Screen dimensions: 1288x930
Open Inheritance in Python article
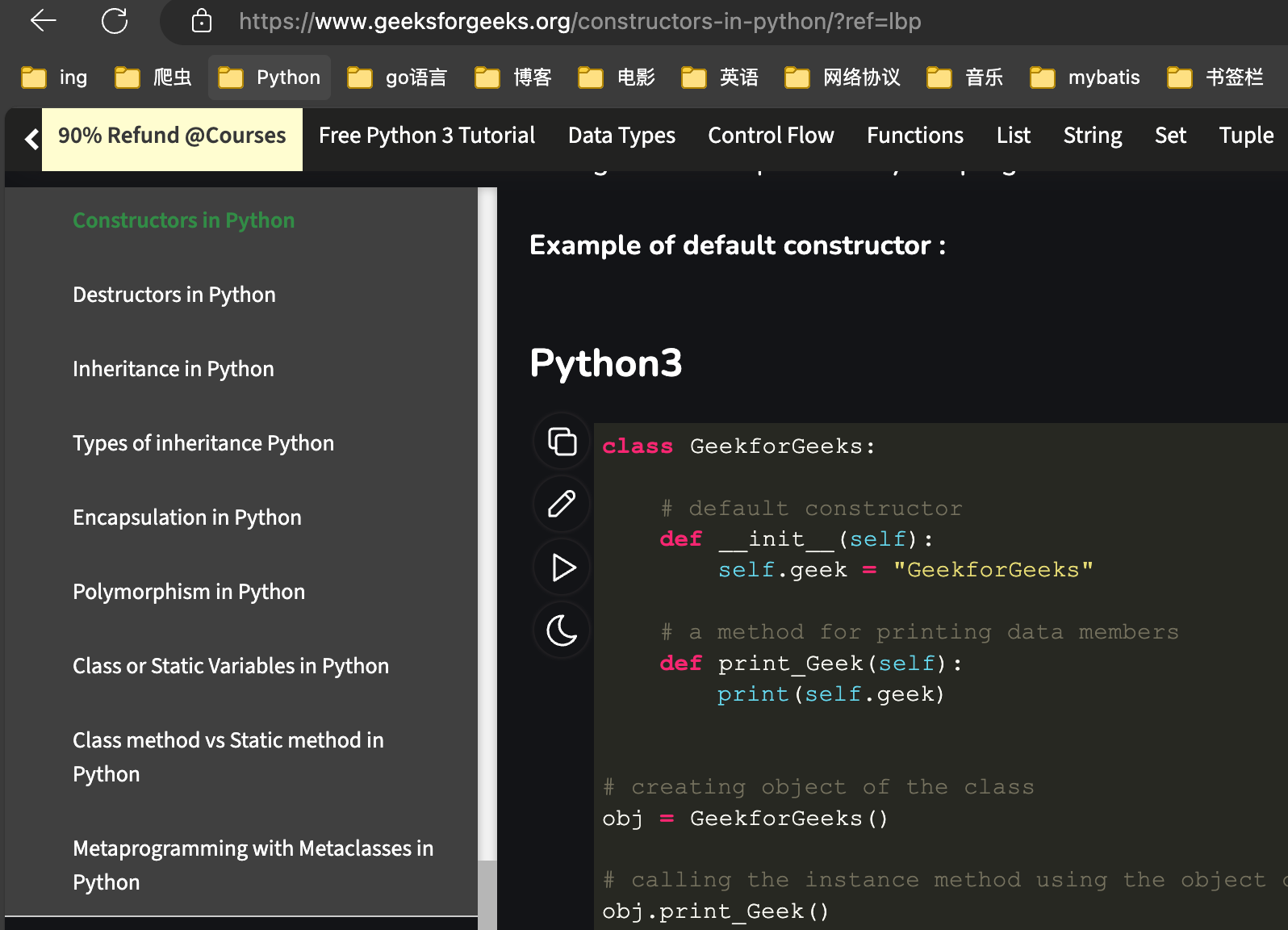(174, 369)
